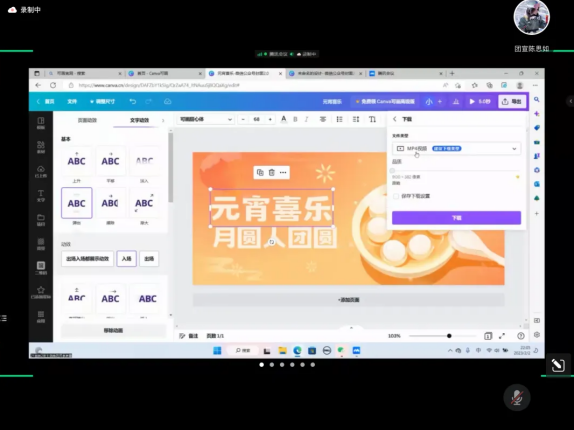This screenshot has height=430, width=574.
Task: Click Add Page below the canvas
Action: click(348, 300)
